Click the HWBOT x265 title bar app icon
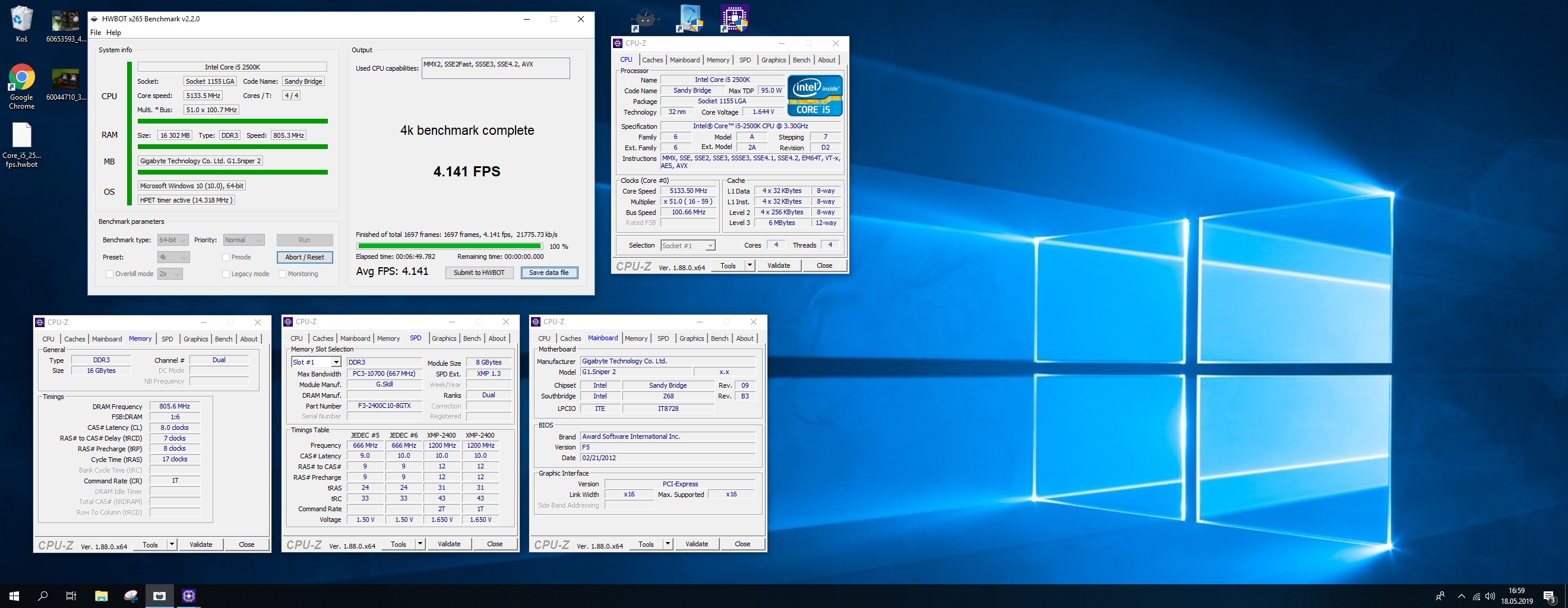The width and height of the screenshot is (1568, 608). [94, 19]
